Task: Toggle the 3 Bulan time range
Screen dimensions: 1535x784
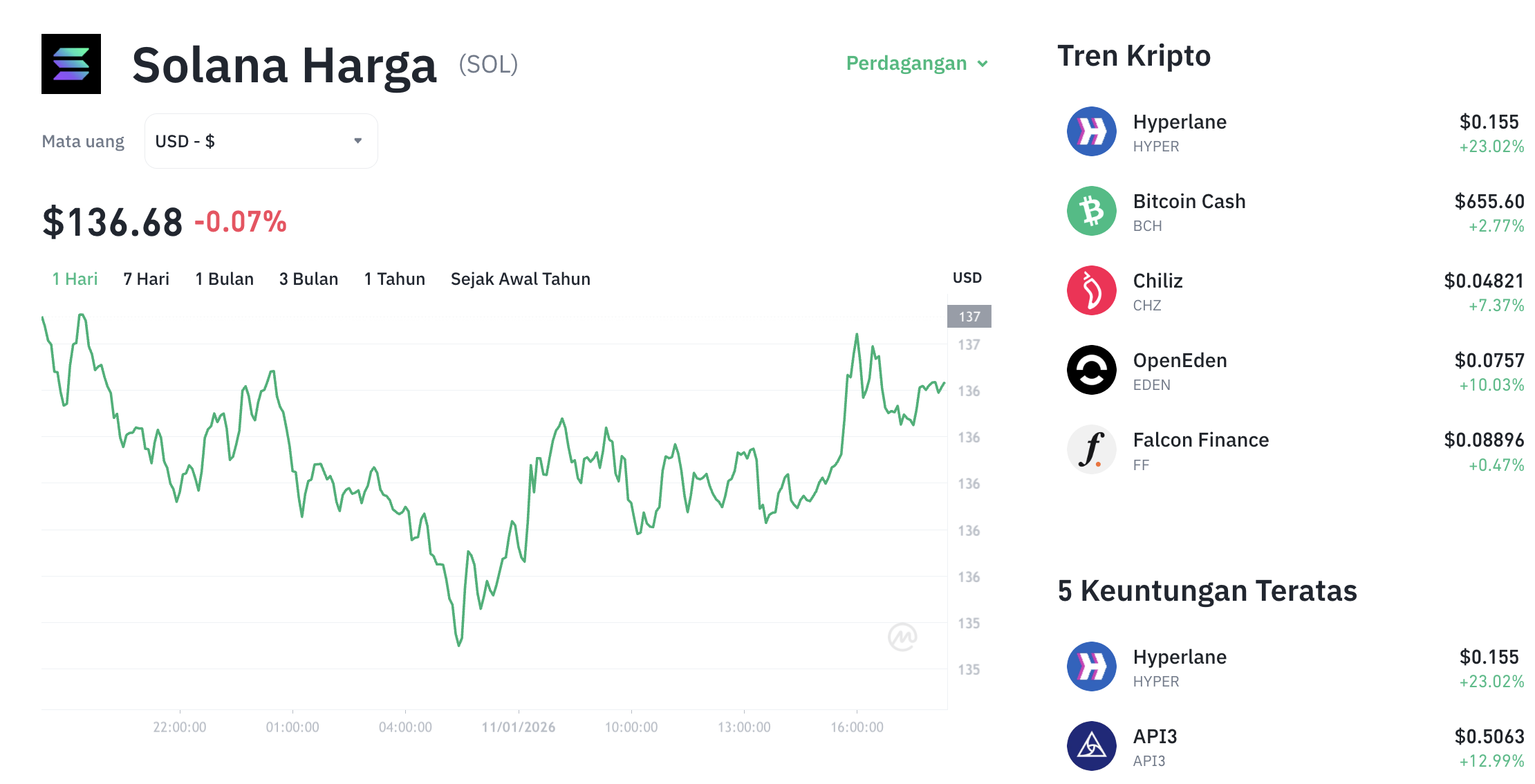Action: (308, 279)
